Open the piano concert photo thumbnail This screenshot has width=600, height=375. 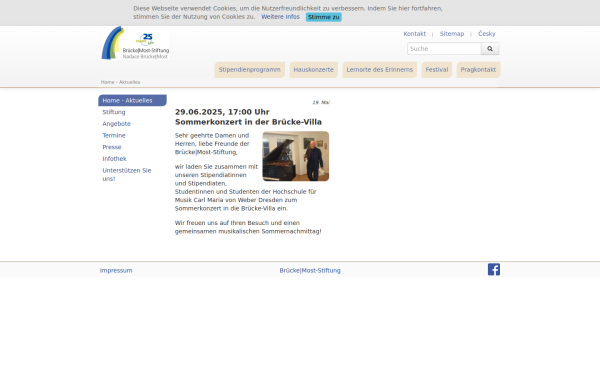point(295,156)
